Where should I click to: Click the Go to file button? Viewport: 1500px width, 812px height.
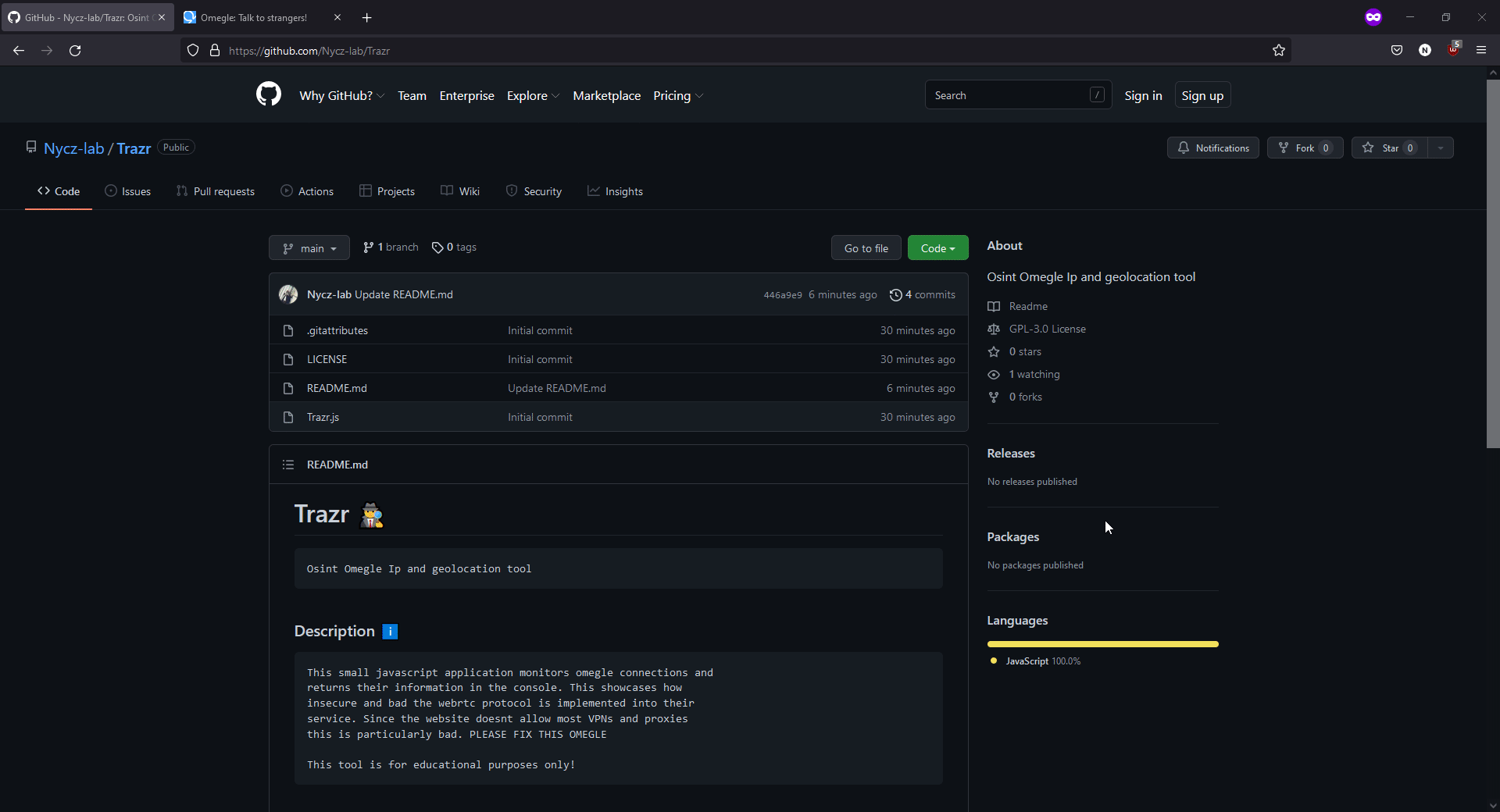pyautogui.click(x=866, y=248)
